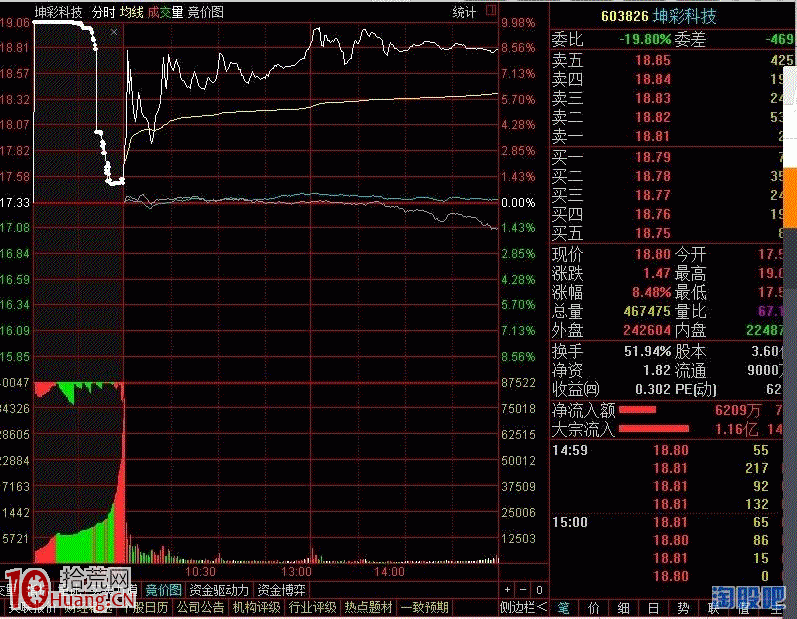Image resolution: width=797 pixels, height=619 pixels.
Task: Click the 大宗流入 amount 1.16亿
Action: (737, 429)
